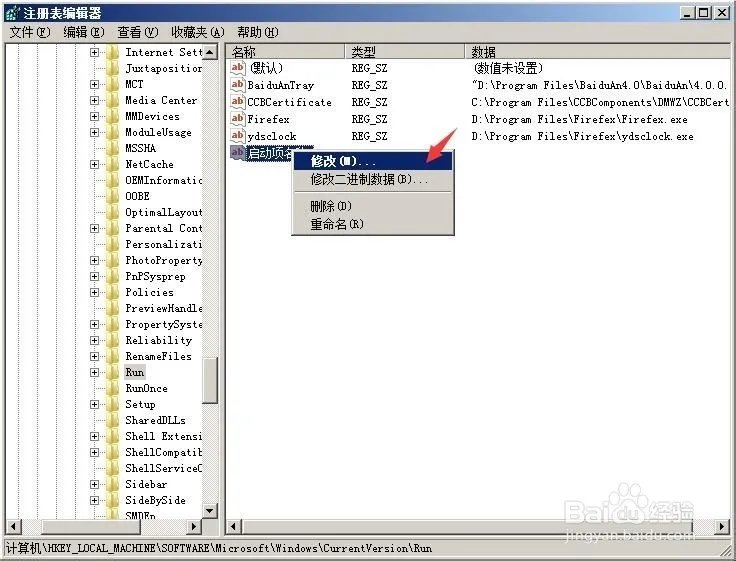This screenshot has height=561, width=736.
Task: Click the Firefex string value icon
Action: coord(238,118)
